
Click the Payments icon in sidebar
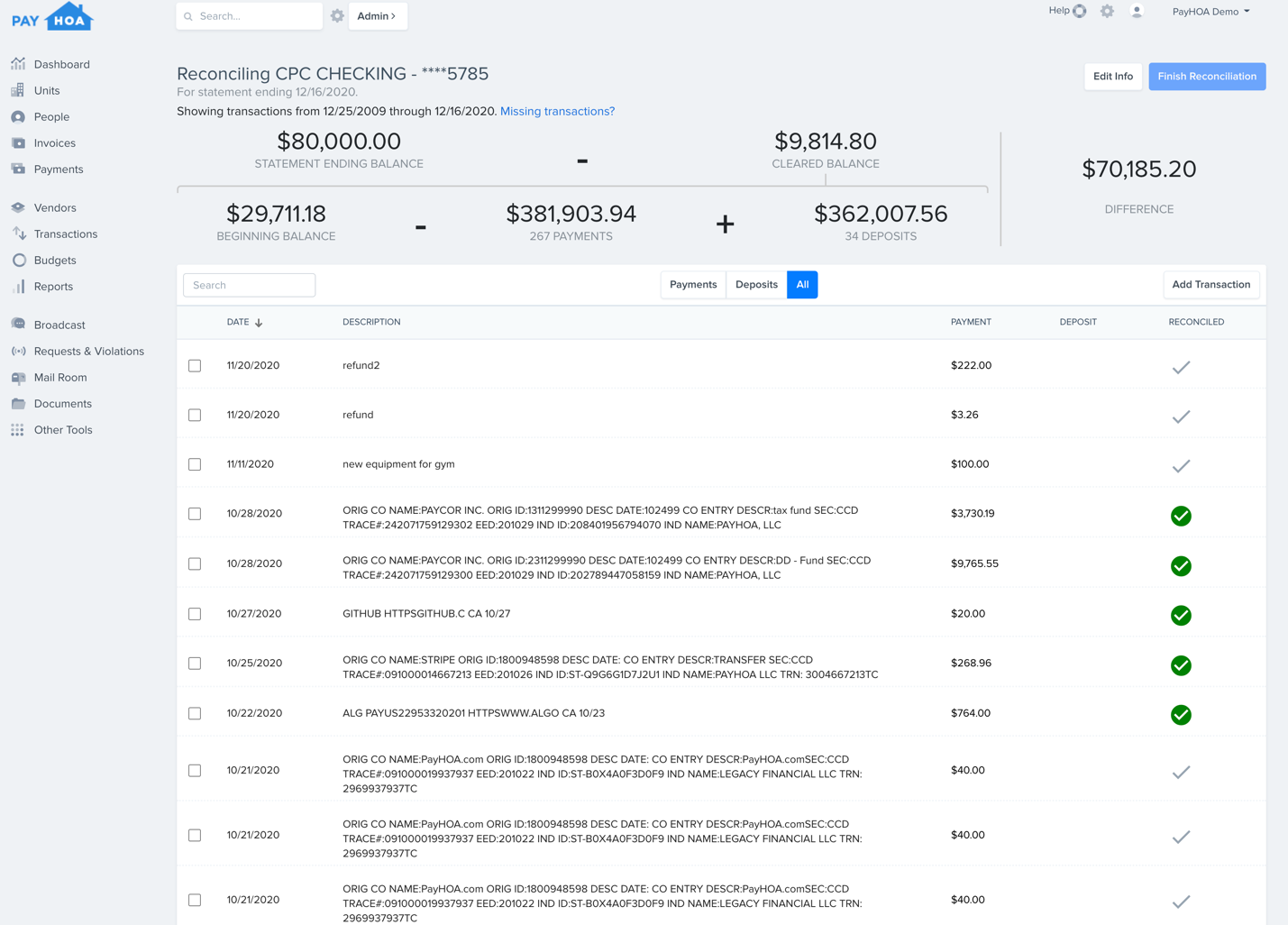pyautogui.click(x=18, y=169)
